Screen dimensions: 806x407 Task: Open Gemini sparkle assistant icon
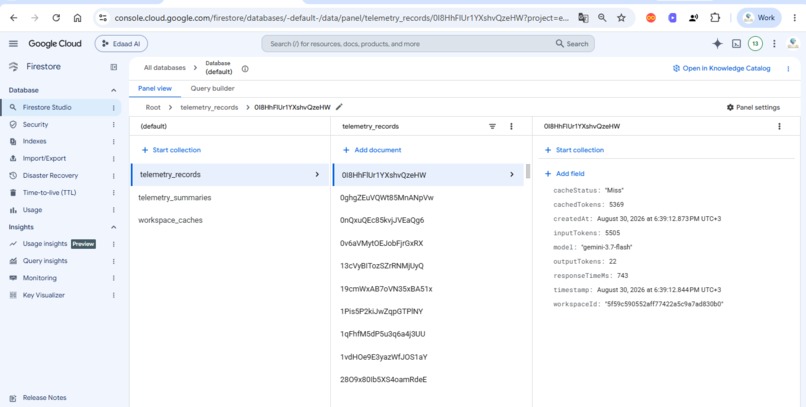coord(717,44)
